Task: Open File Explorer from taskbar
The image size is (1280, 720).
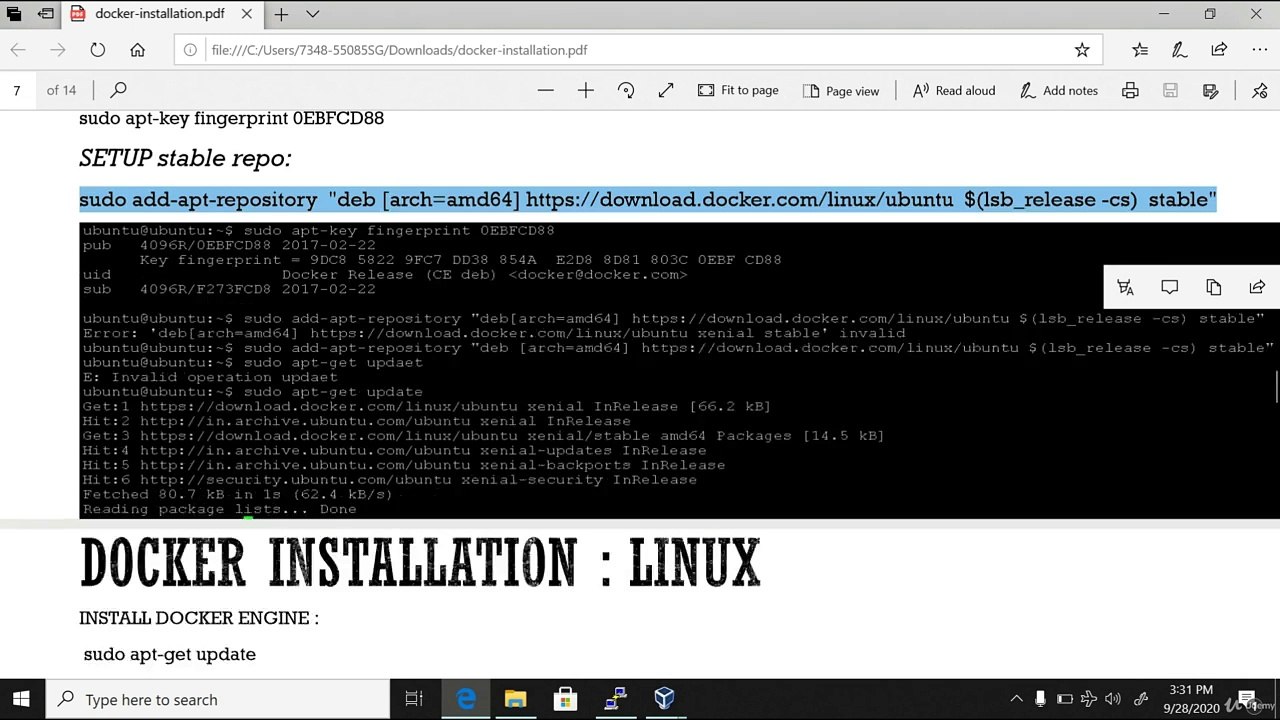Action: [x=515, y=699]
